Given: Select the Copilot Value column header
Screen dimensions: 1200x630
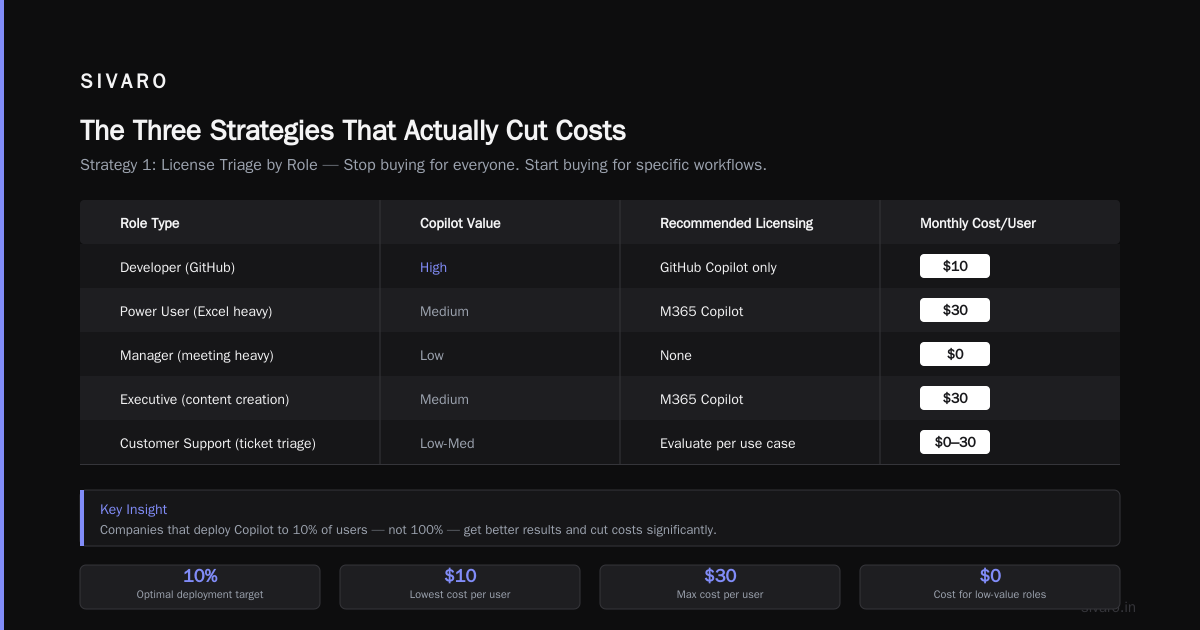Looking at the screenshot, I should point(460,223).
